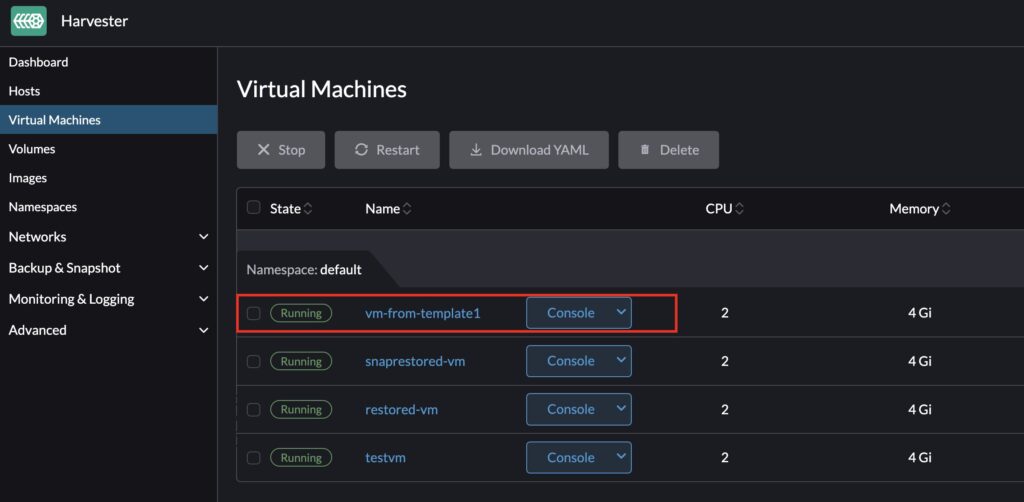The height and width of the screenshot is (502, 1024).
Task: Select the testvm row checkbox
Action: pyautogui.click(x=253, y=457)
